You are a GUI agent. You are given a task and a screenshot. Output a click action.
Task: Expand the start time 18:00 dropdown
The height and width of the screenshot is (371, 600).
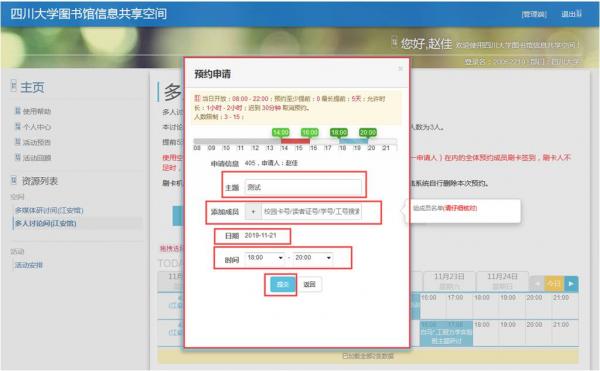266,258
